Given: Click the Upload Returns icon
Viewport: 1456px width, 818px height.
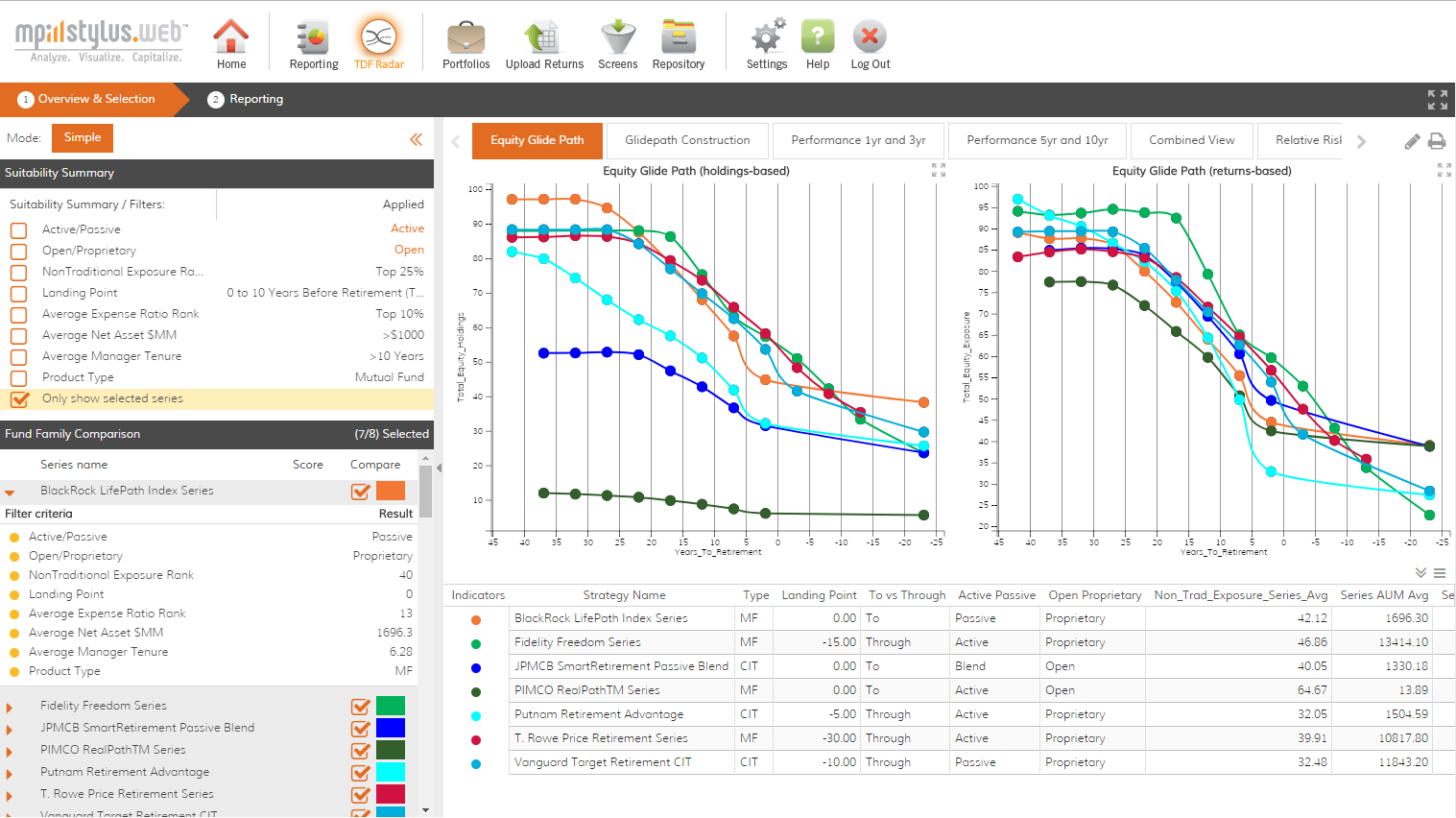Looking at the screenshot, I should 544,44.
